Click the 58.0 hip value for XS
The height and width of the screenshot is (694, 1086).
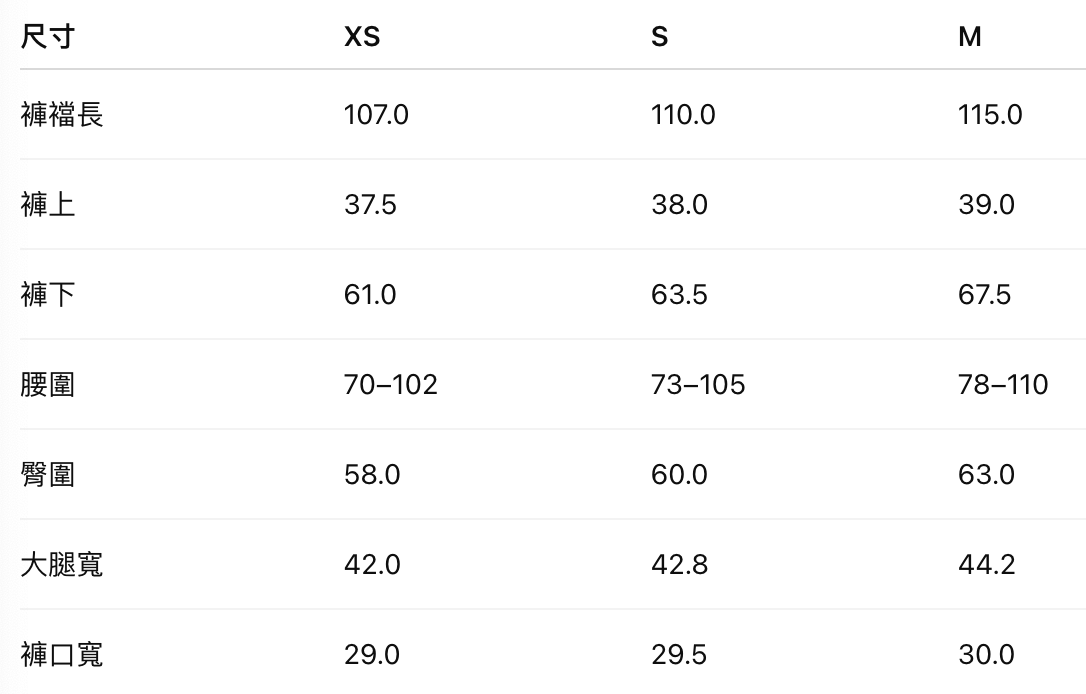[372, 475]
